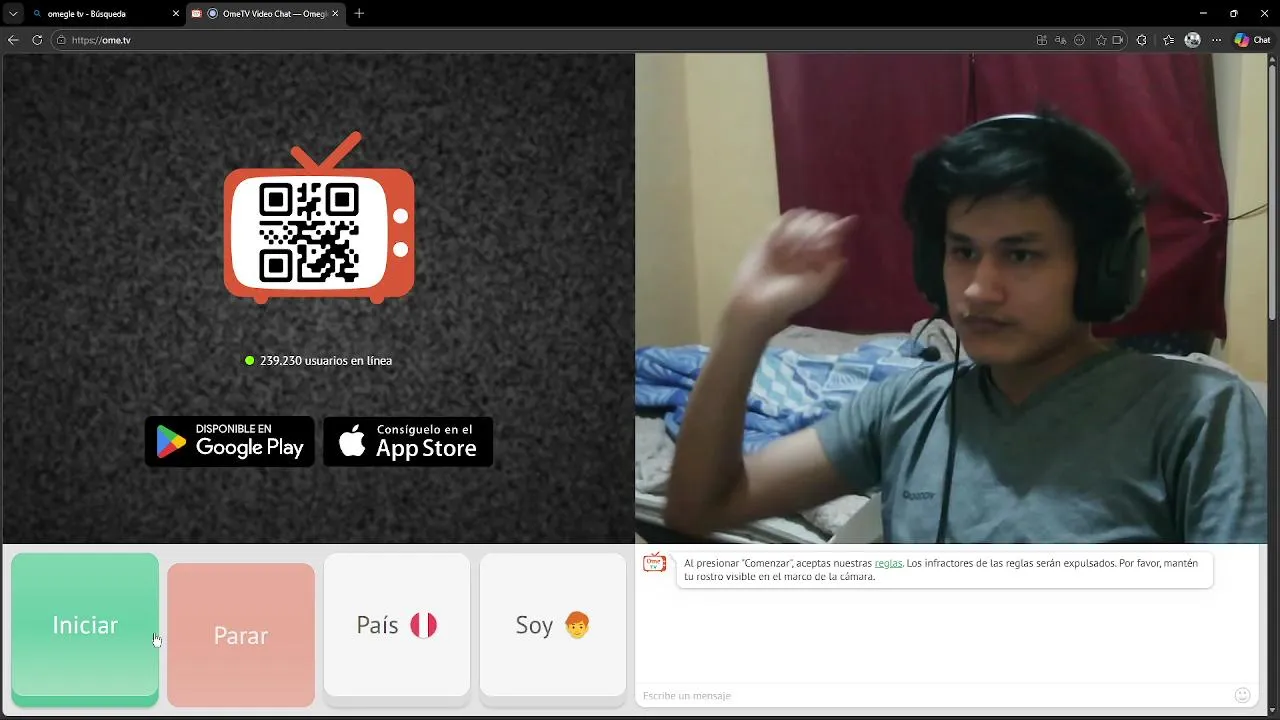This screenshot has height=720, width=1280.
Task: Click the boy emoji on Soy
Action: (x=577, y=626)
